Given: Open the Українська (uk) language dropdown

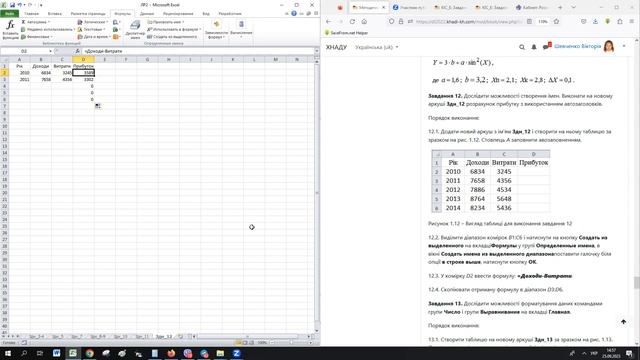Looking at the screenshot, I should [x=376, y=47].
